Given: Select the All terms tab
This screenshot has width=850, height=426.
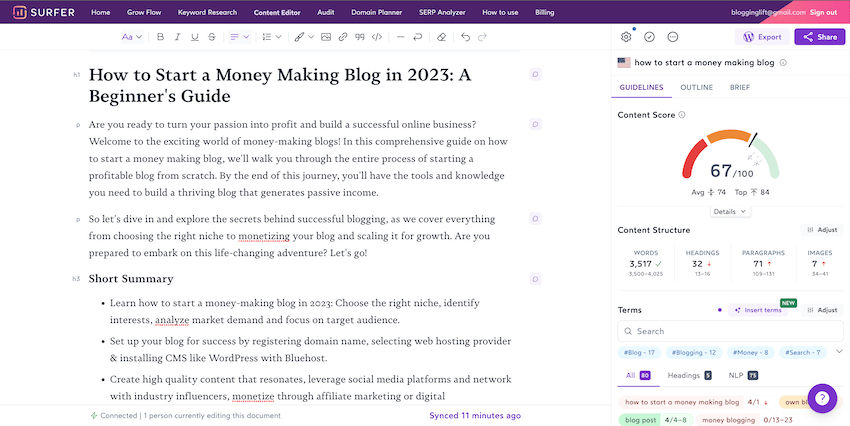Looking at the screenshot, I should click(x=638, y=375).
